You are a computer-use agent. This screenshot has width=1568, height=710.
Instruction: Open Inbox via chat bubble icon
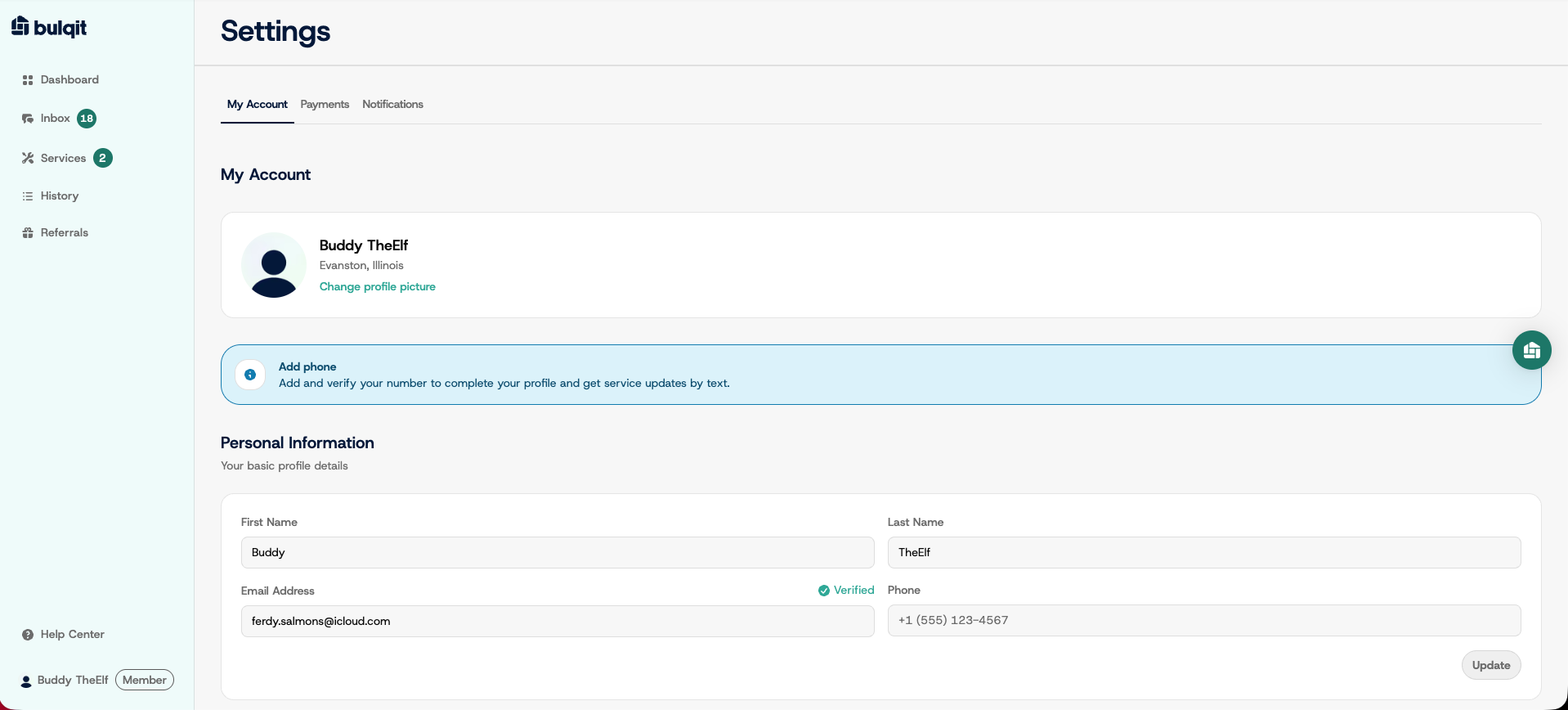tap(28, 119)
